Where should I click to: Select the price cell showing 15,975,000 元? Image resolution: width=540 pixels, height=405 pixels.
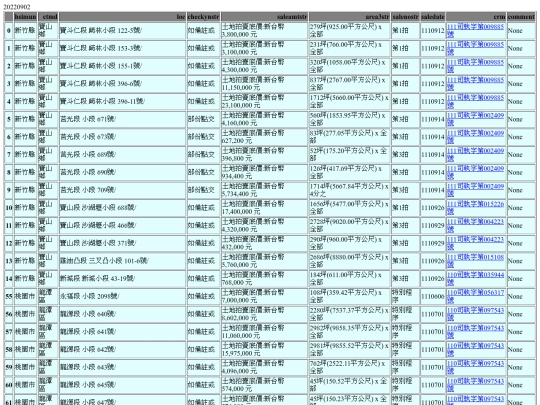pos(264,350)
